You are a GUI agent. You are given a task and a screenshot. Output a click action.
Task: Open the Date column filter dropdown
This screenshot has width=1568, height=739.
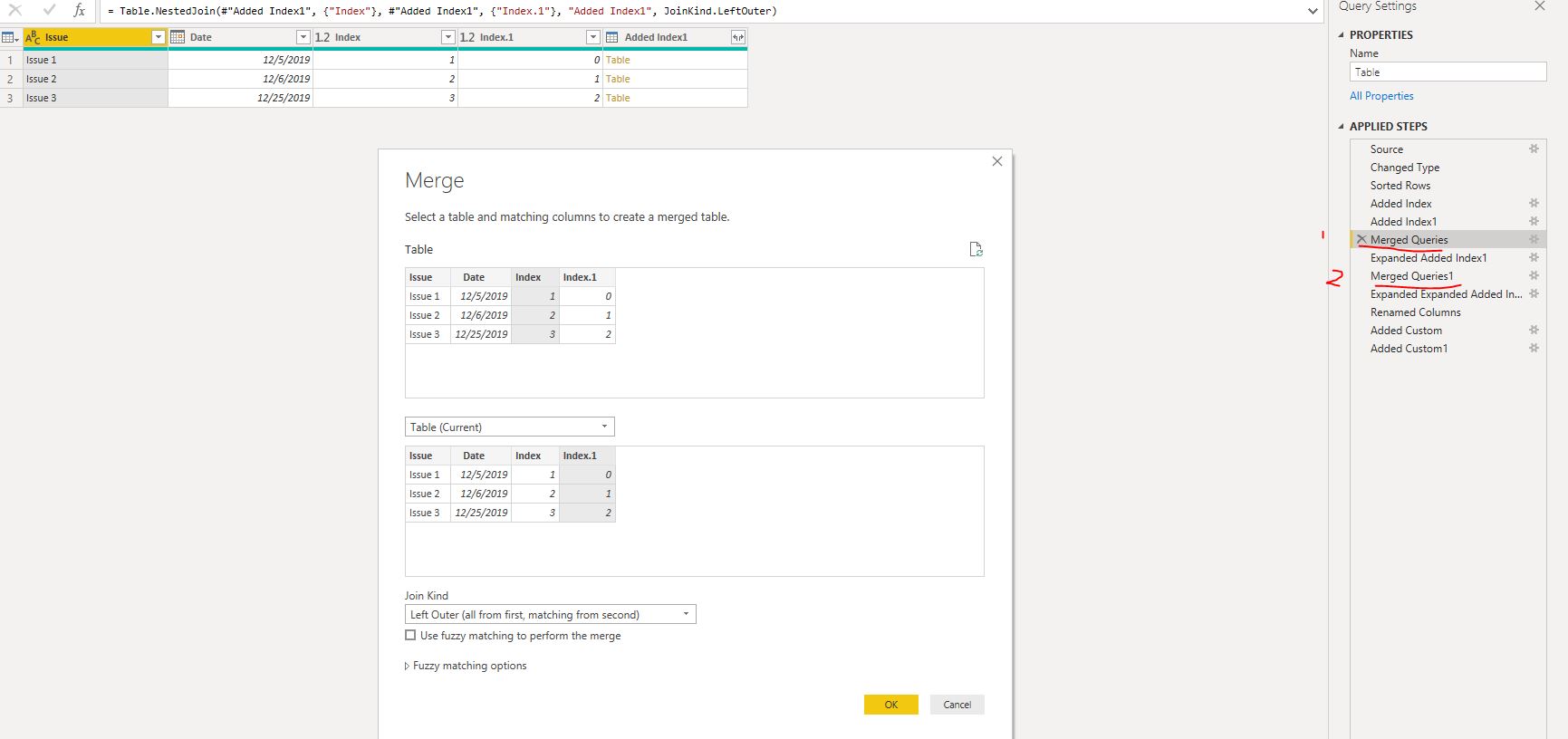(303, 37)
